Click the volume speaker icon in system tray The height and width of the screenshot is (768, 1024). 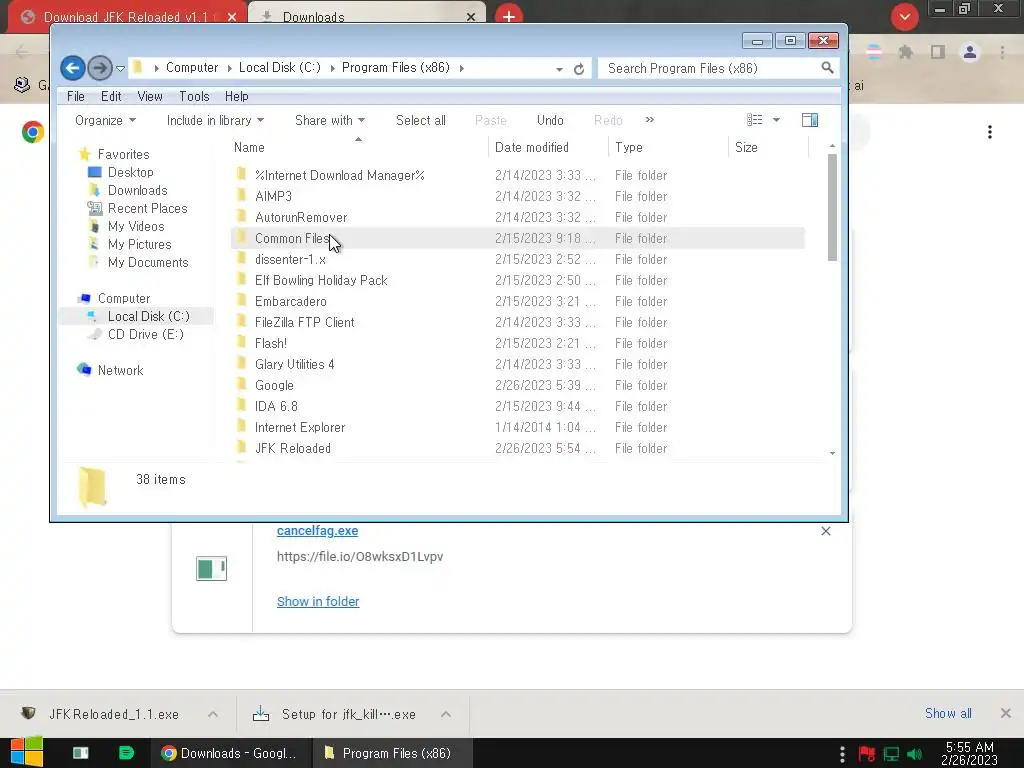pos(914,754)
